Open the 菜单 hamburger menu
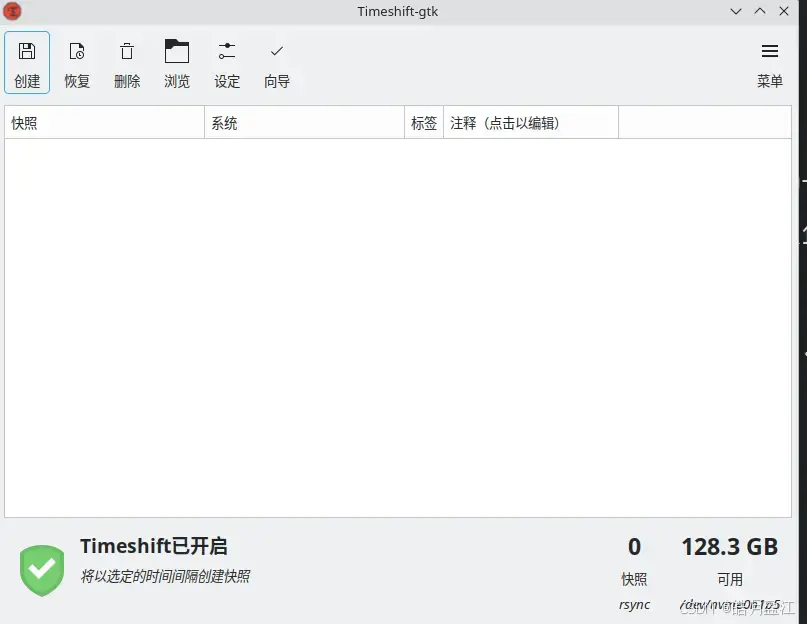This screenshot has width=807, height=624. [769, 63]
